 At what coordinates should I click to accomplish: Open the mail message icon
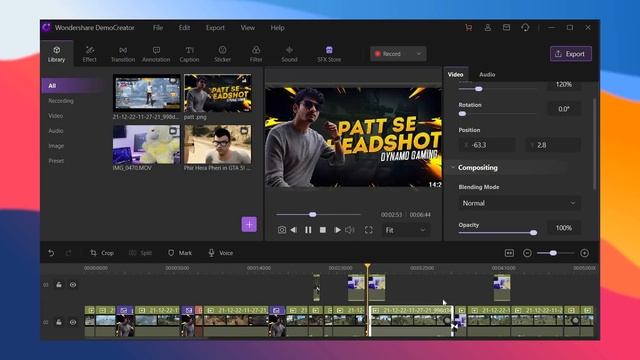click(506, 28)
